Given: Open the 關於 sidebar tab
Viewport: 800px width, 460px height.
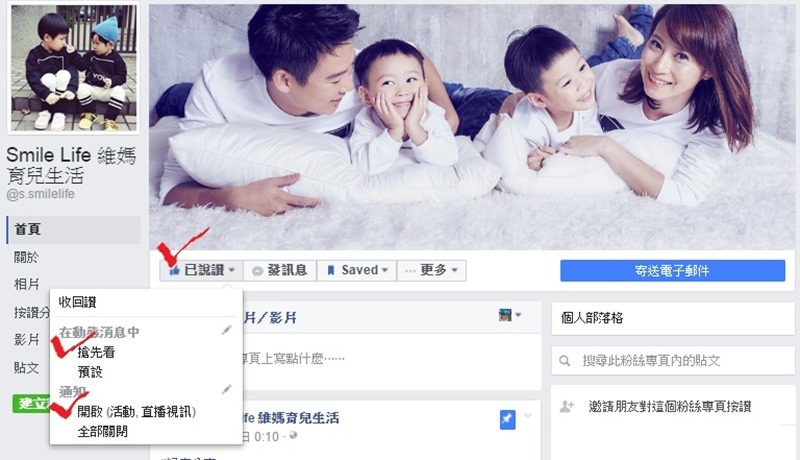Looking at the screenshot, I should point(27,257).
